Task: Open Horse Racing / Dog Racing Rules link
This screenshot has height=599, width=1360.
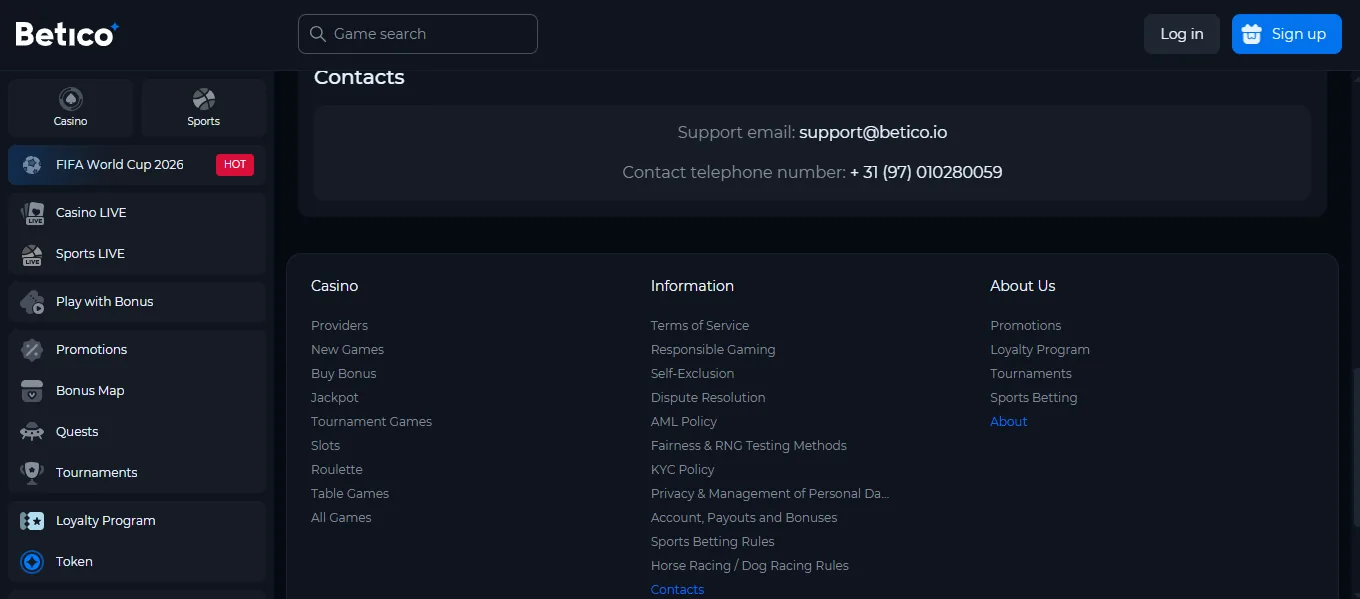Action: [750, 566]
